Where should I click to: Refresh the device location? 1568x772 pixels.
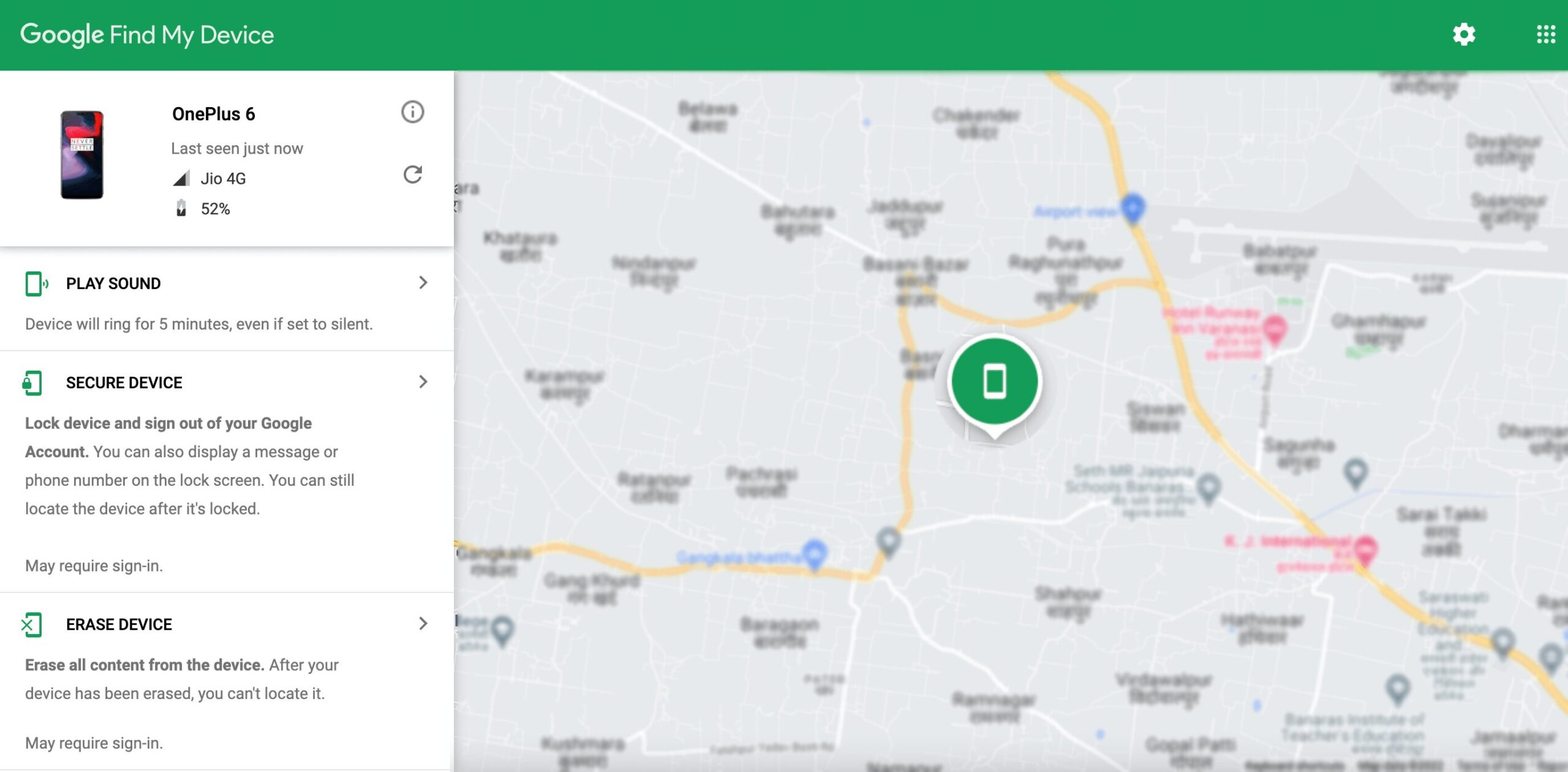pyautogui.click(x=413, y=175)
